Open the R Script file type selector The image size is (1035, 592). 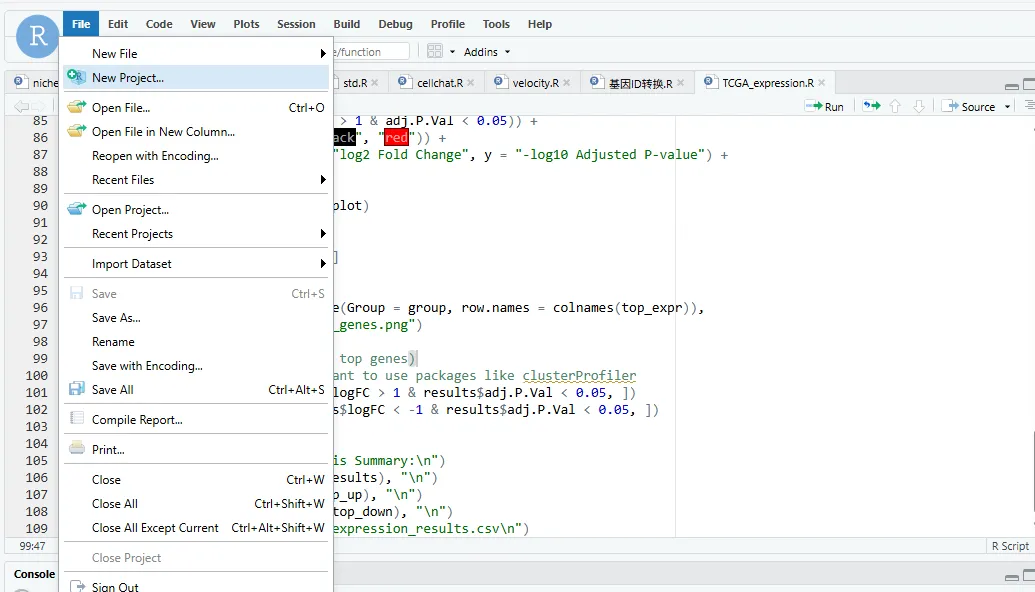(x=1009, y=546)
